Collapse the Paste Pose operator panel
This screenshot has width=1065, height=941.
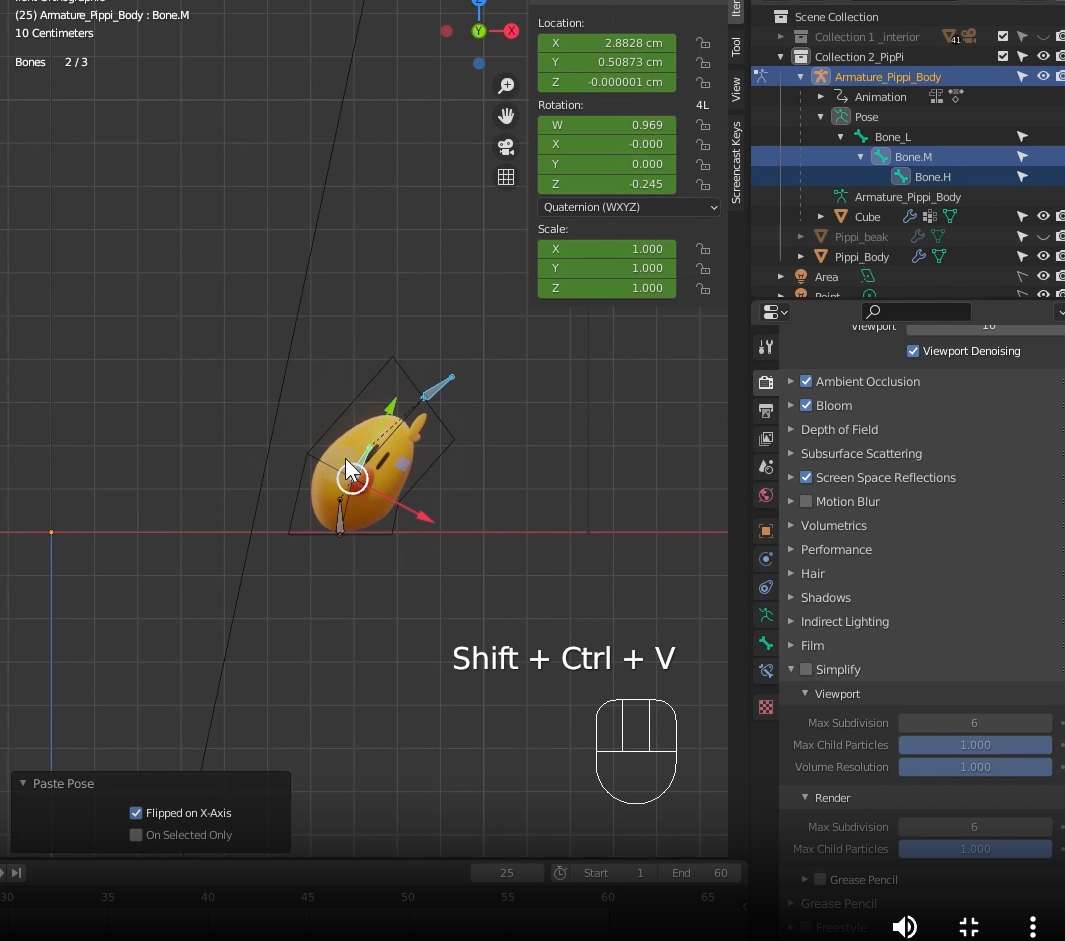click(23, 783)
